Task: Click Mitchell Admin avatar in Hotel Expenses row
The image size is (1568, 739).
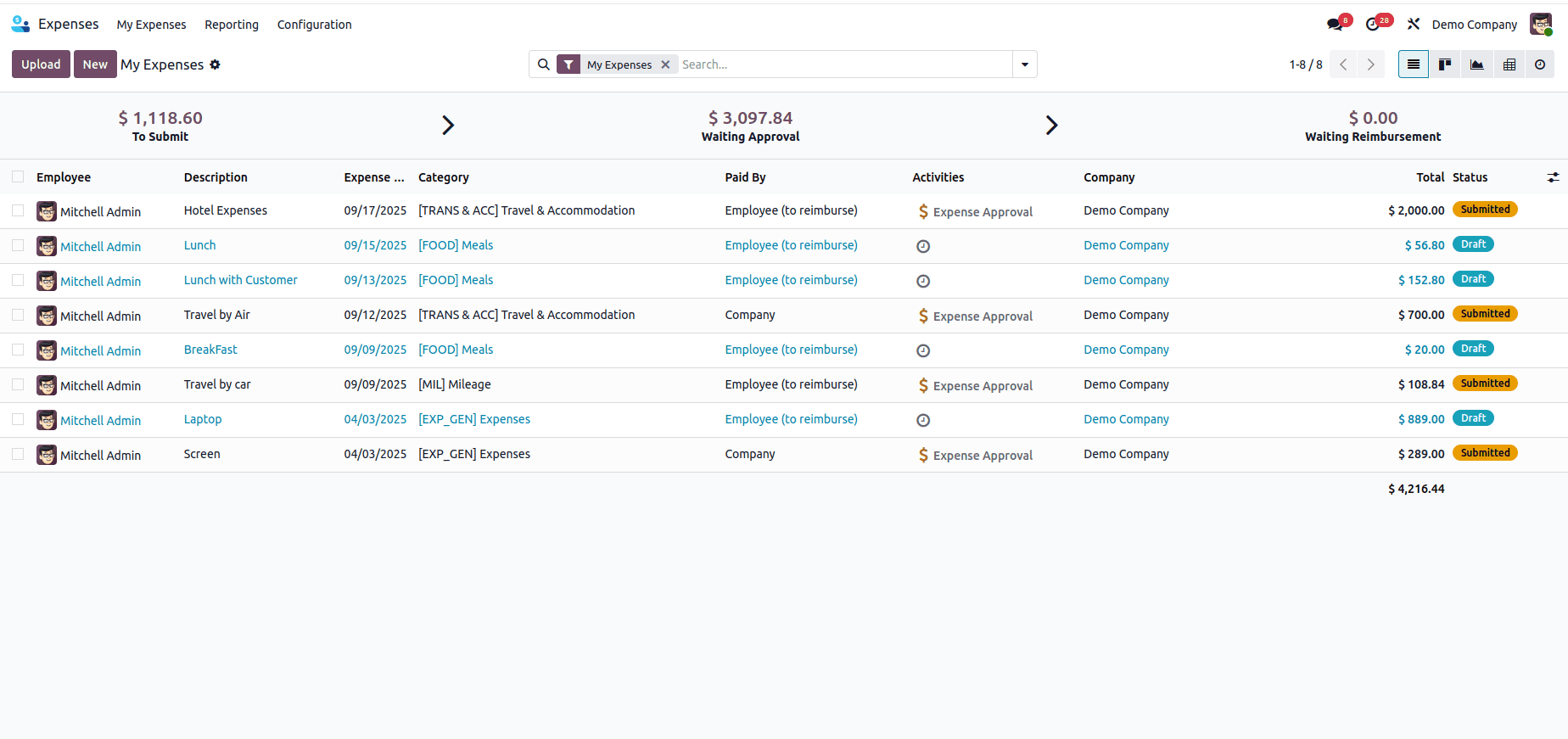Action: [47, 211]
